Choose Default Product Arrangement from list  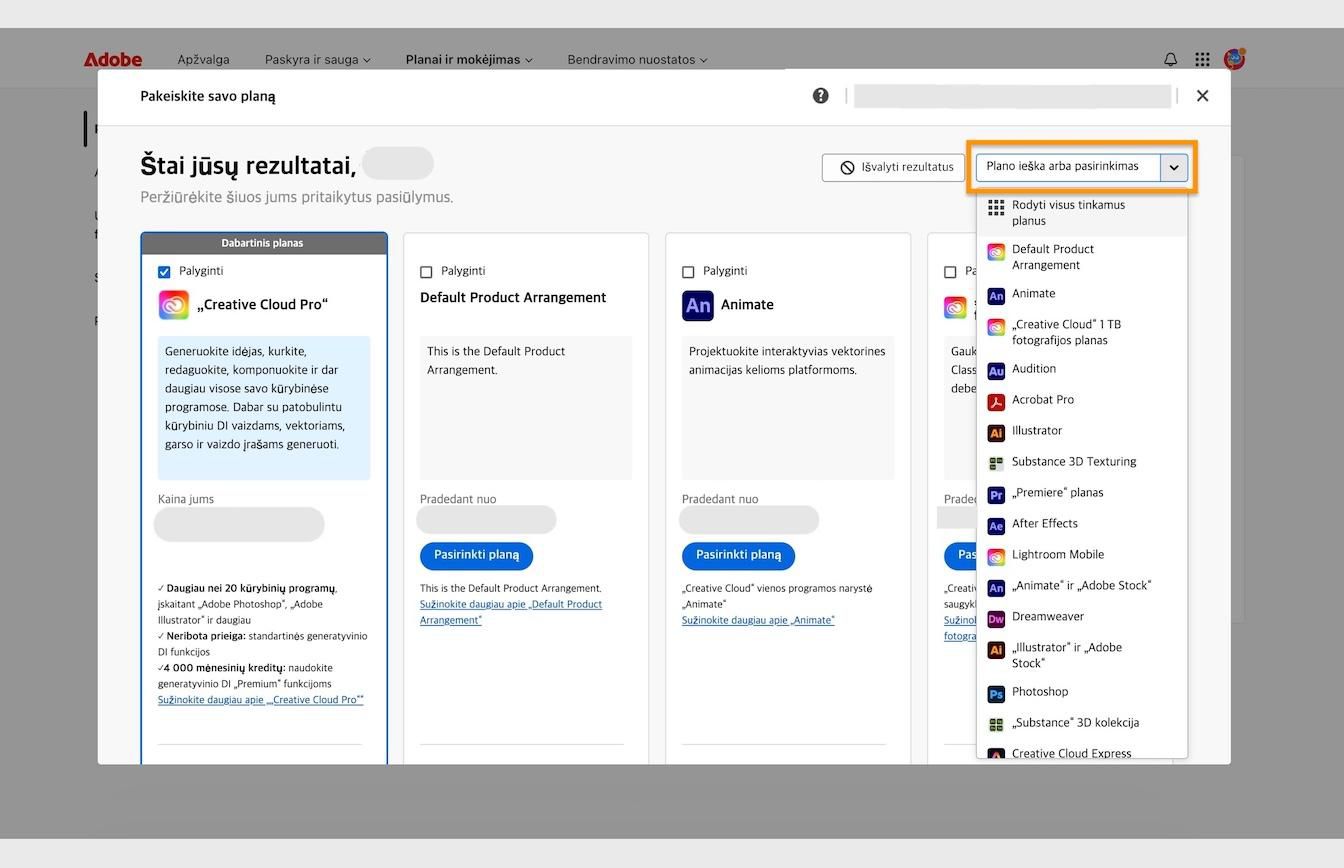[x=1082, y=257]
